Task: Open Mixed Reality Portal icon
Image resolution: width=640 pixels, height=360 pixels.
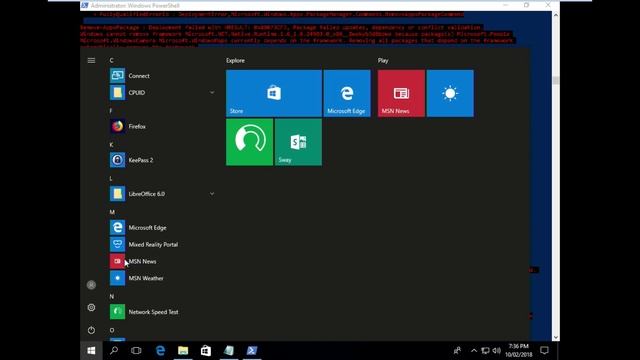Action: (117, 244)
